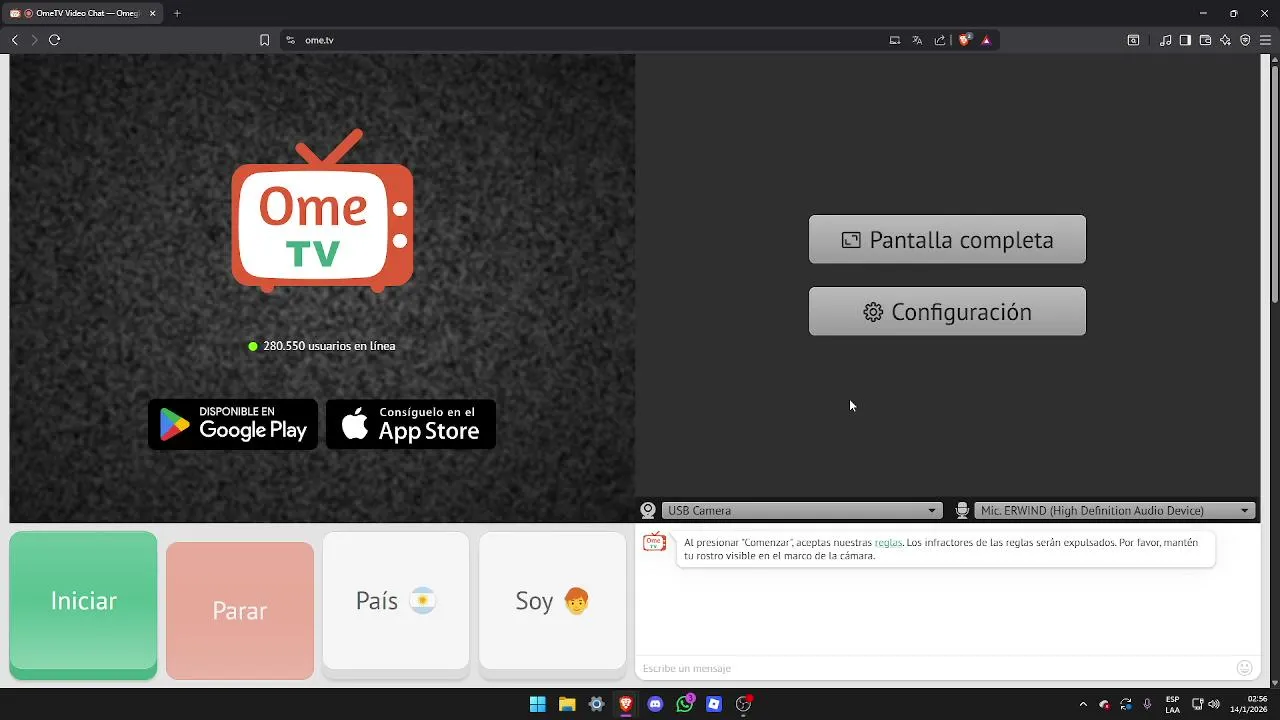Open Roblox from the taskbar

click(714, 704)
